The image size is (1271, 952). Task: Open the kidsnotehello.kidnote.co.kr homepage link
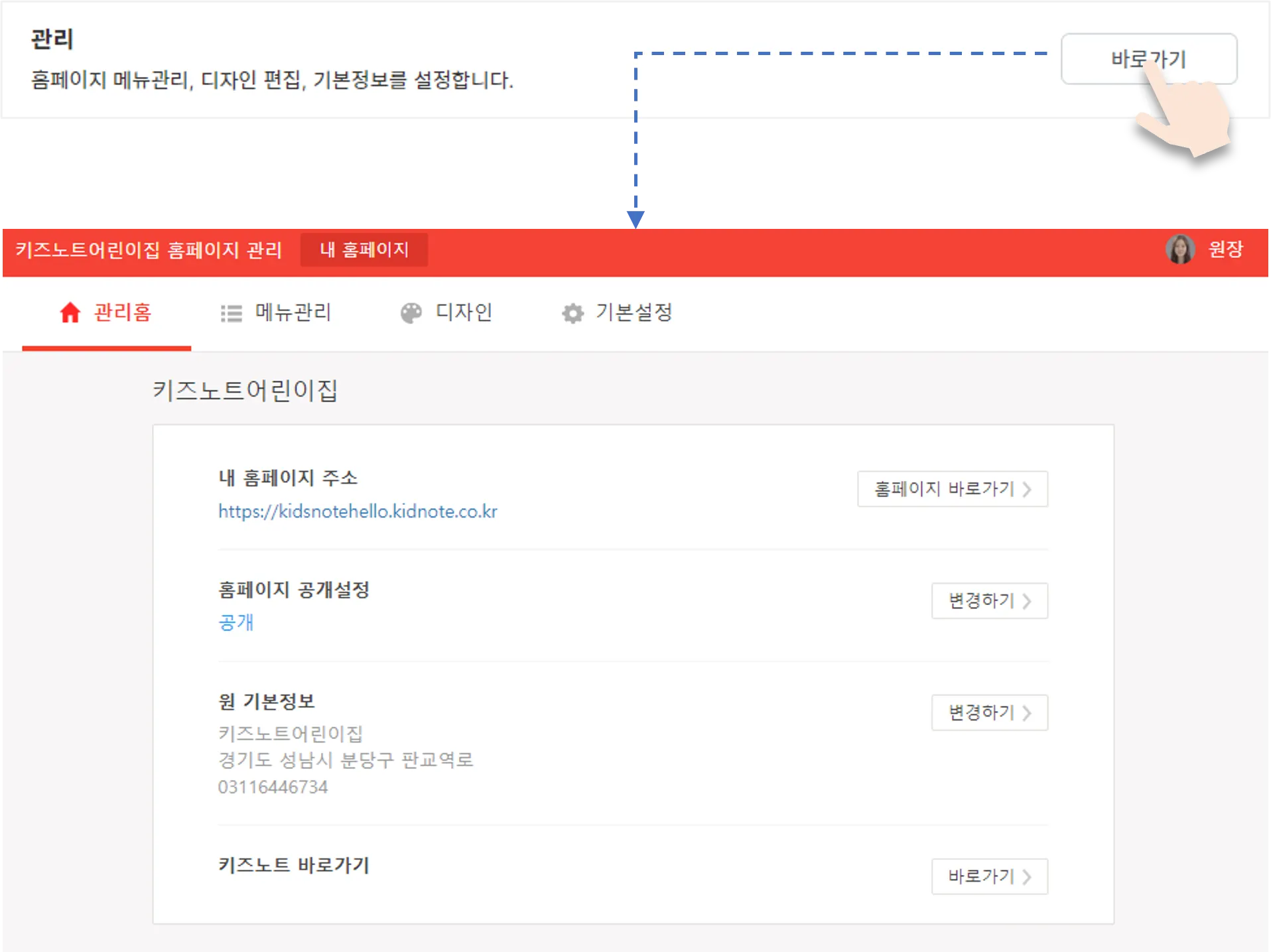[358, 511]
